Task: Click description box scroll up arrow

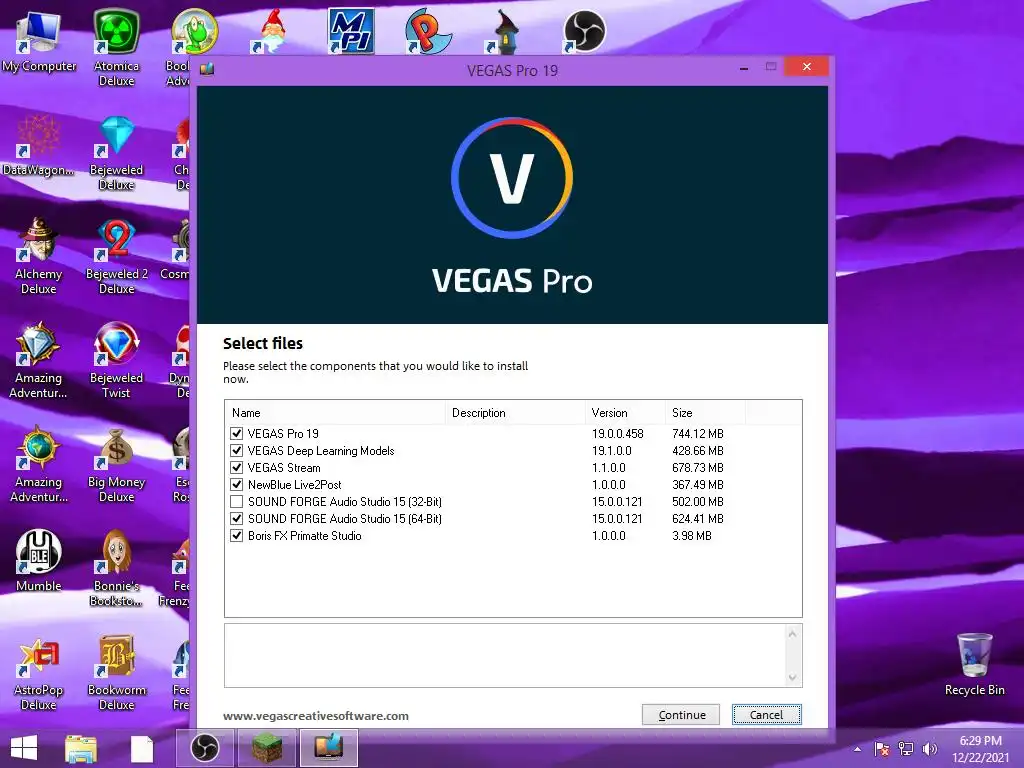Action: (793, 634)
